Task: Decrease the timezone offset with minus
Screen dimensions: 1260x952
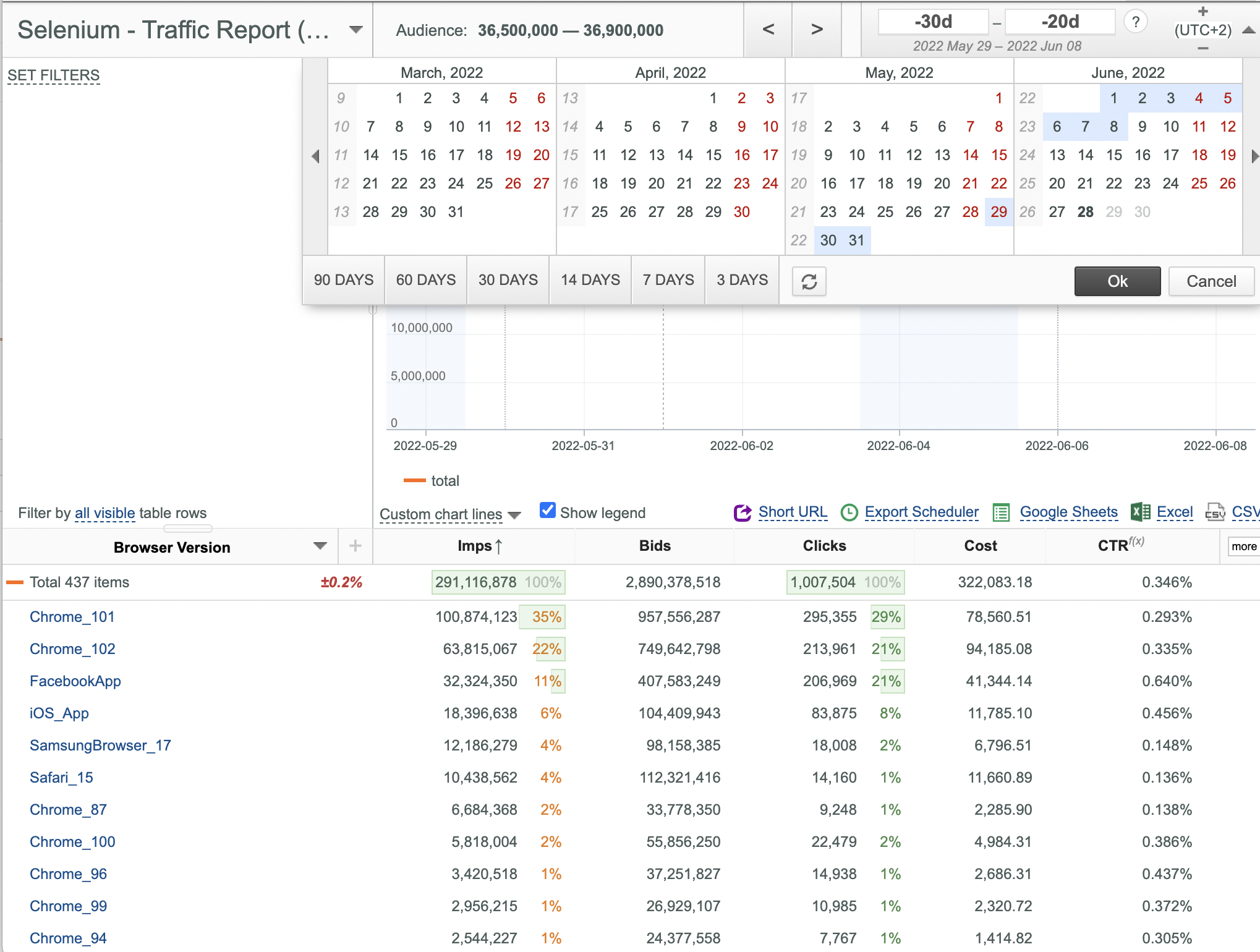Action: click(1203, 48)
